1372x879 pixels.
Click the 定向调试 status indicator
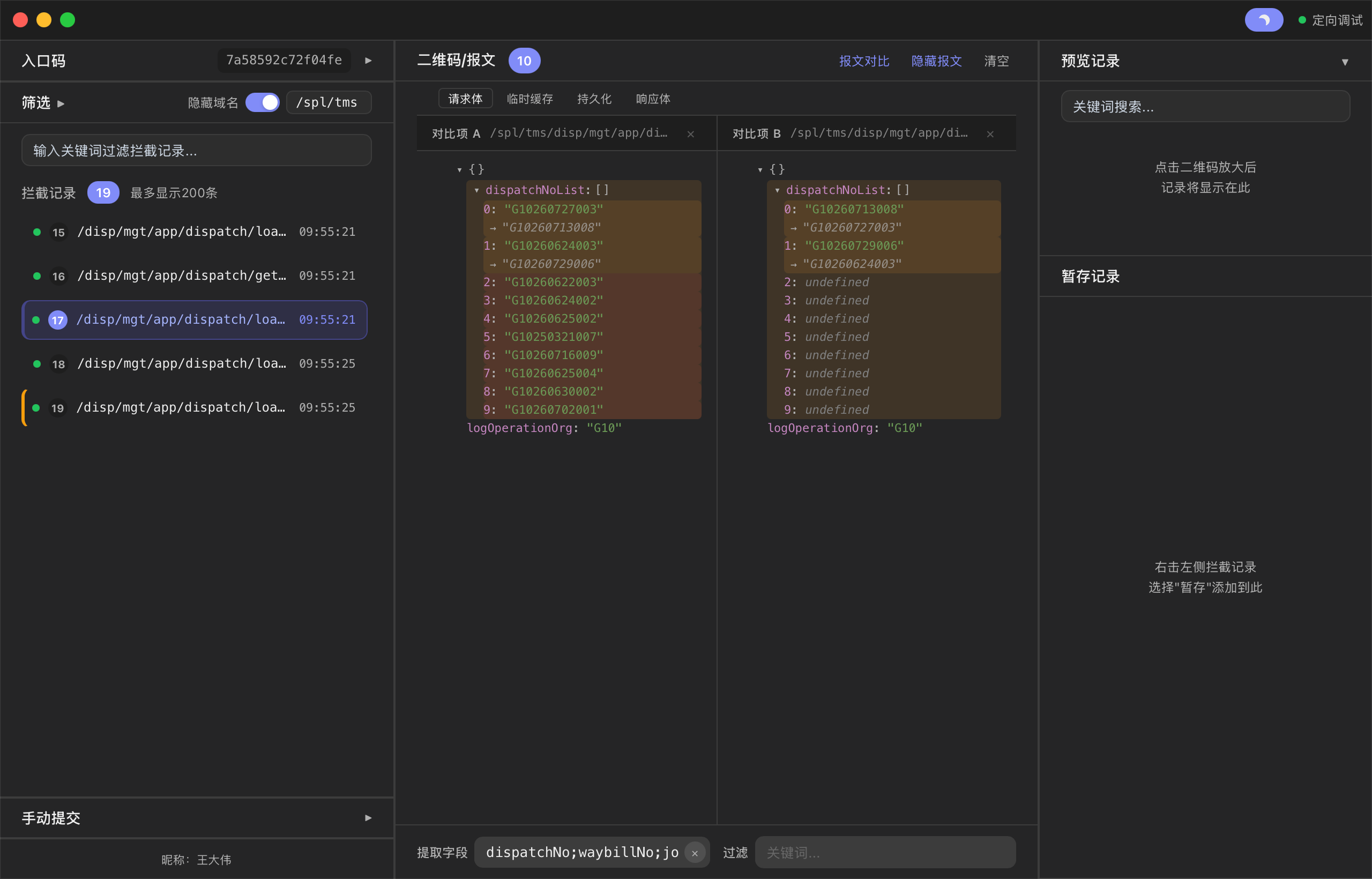pyautogui.click(x=1330, y=20)
